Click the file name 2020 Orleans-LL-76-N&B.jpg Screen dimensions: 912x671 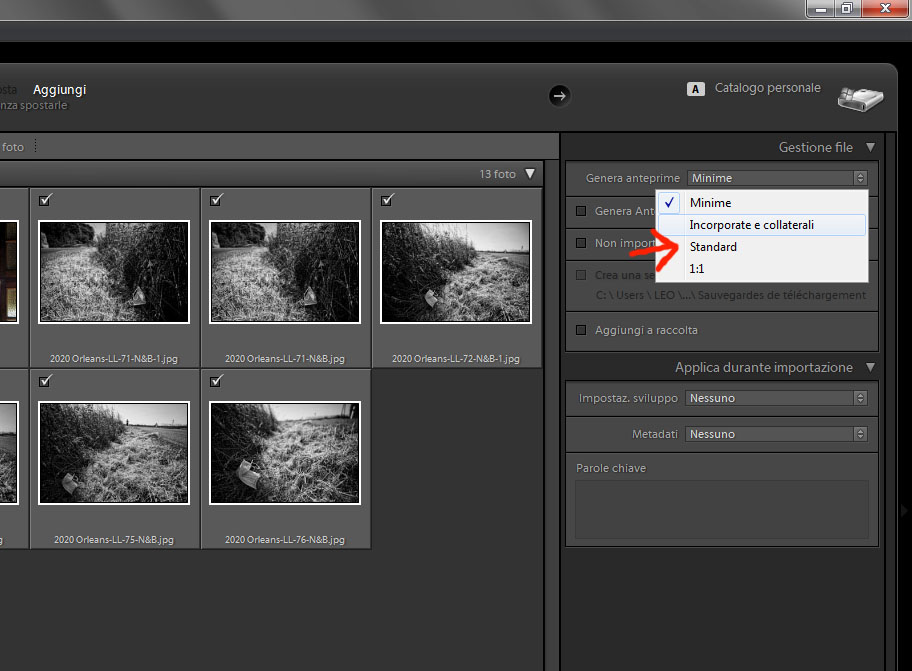[x=285, y=540]
